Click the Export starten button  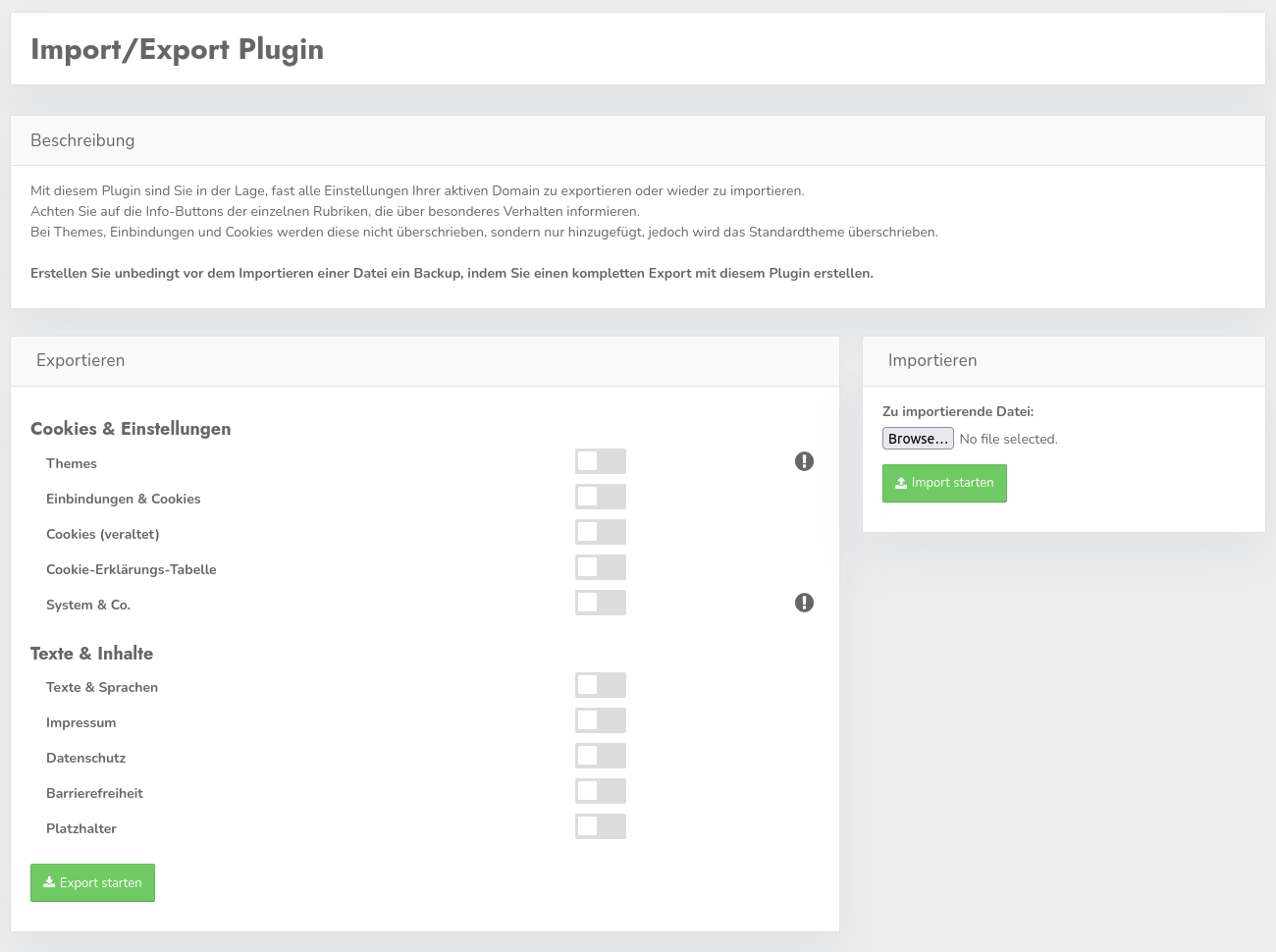pos(92,882)
